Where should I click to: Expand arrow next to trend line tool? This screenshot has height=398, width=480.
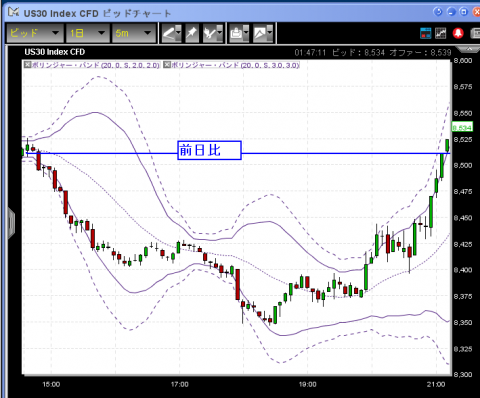pyautogui.click(x=179, y=33)
